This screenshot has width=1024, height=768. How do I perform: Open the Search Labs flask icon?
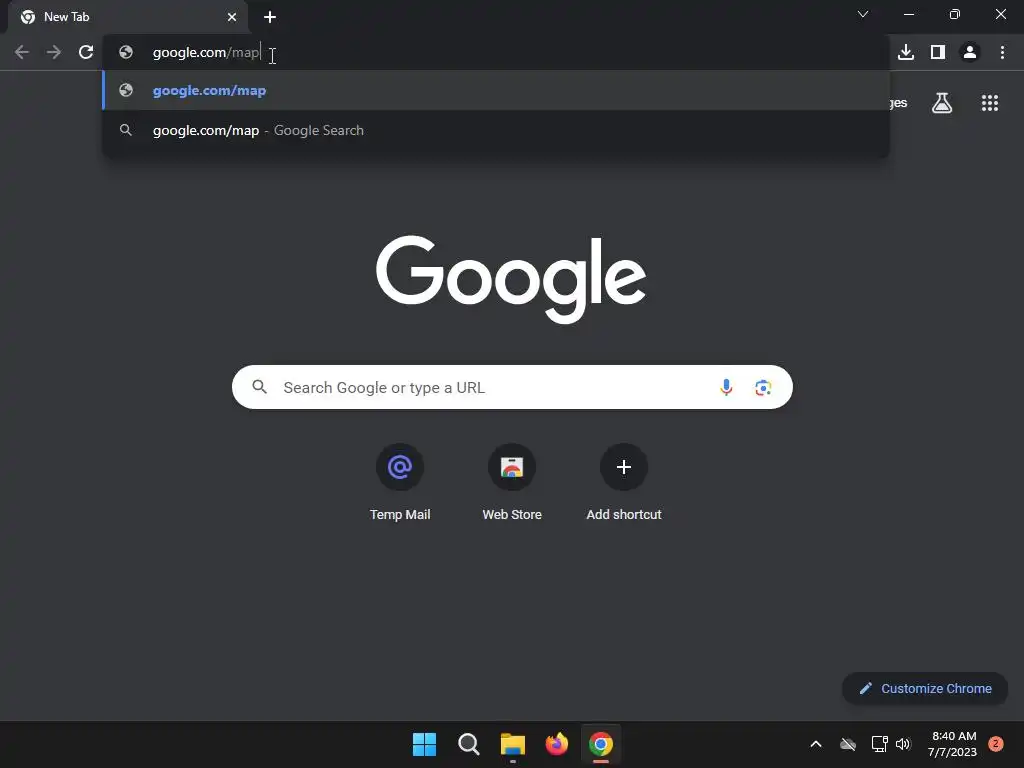click(x=942, y=103)
